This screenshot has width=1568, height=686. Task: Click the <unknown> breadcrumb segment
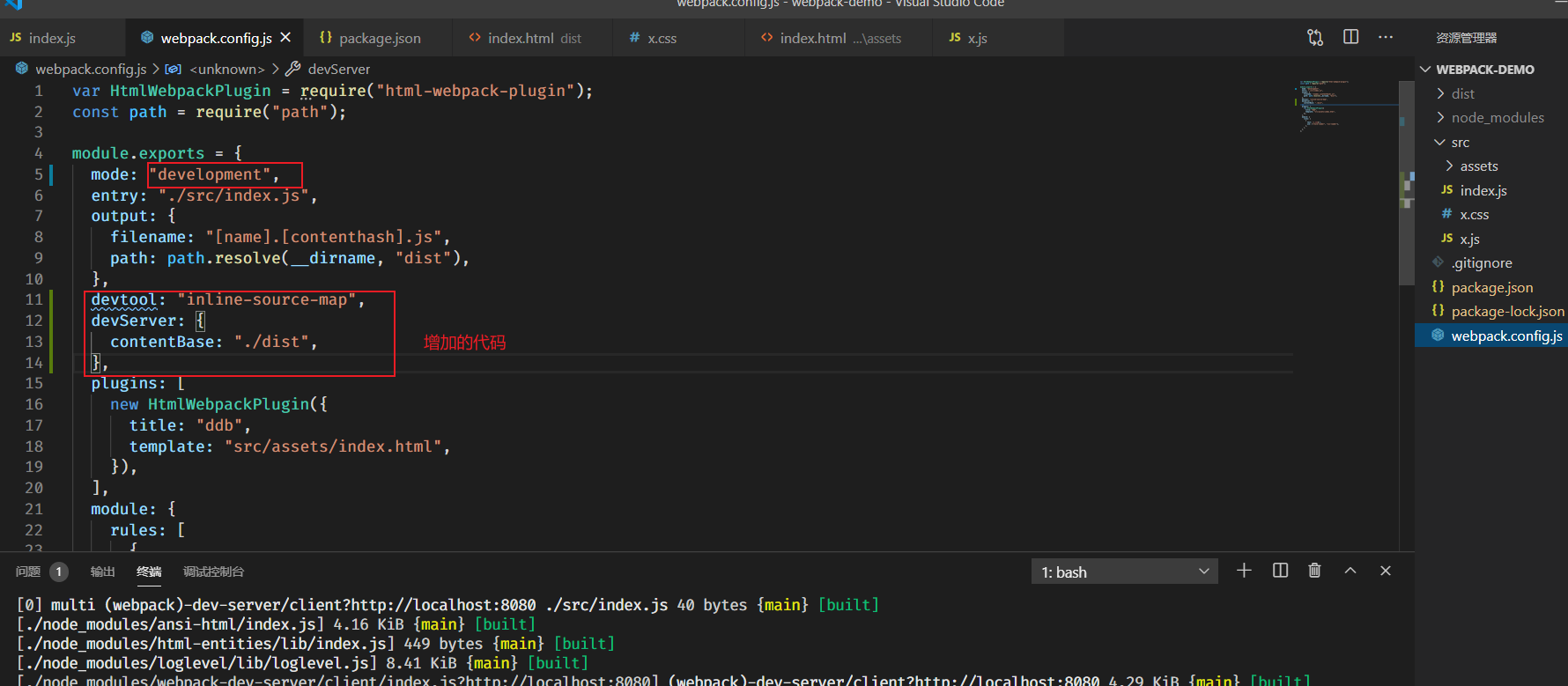226,69
